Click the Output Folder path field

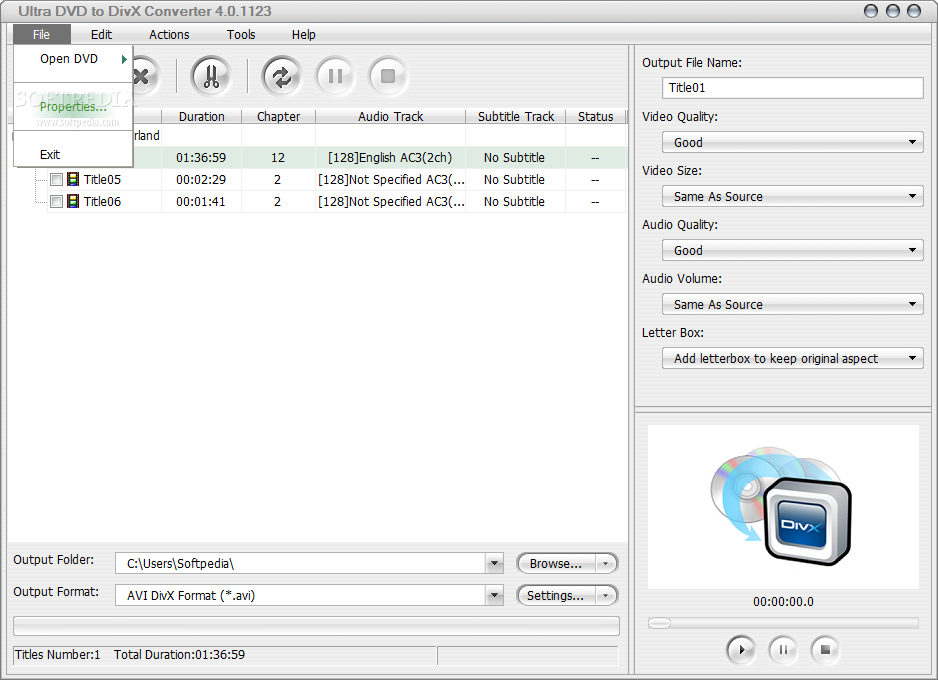(x=300, y=563)
